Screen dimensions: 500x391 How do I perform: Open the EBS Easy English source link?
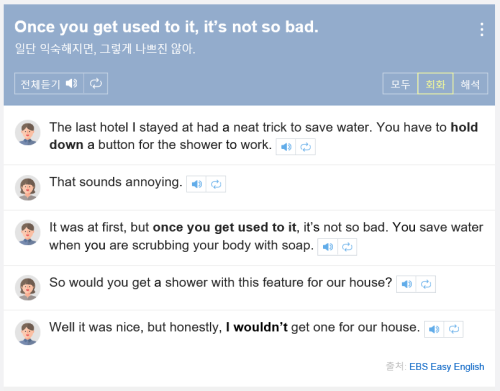(x=446, y=367)
